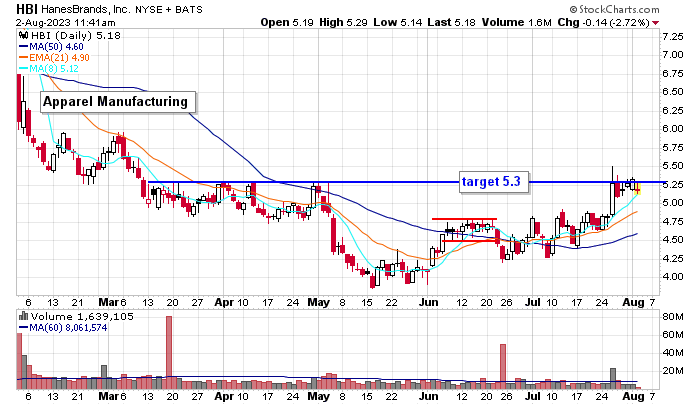
Task: Click the 5.25 price axis label
Action: 673,185
